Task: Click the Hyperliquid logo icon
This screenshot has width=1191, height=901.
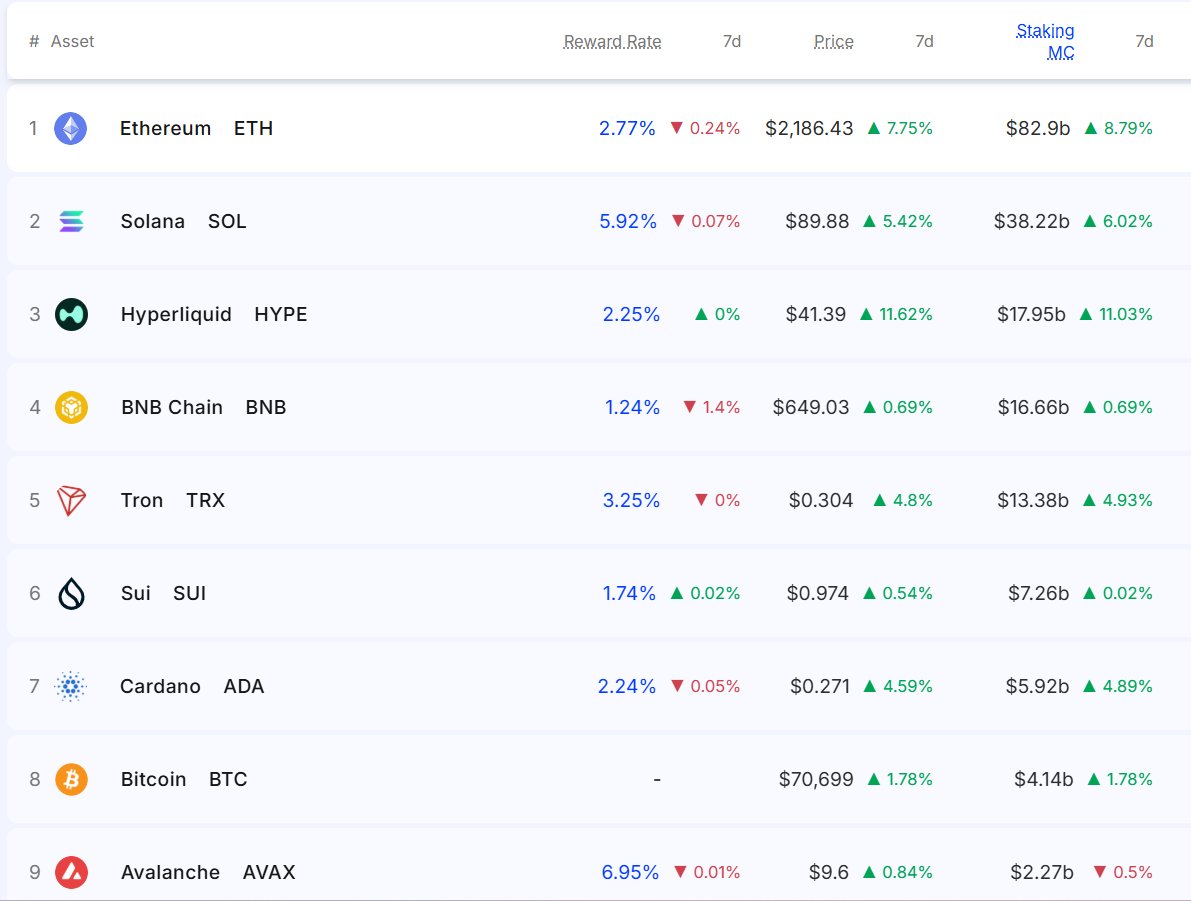Action: (71, 315)
